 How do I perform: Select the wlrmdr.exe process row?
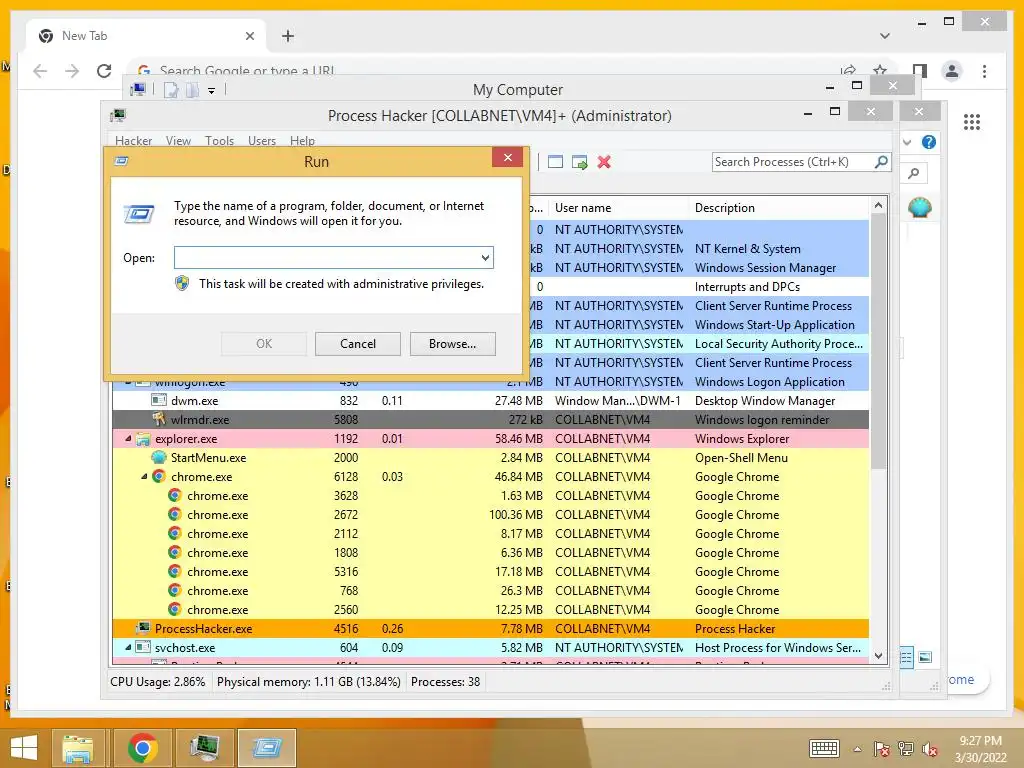click(490, 420)
